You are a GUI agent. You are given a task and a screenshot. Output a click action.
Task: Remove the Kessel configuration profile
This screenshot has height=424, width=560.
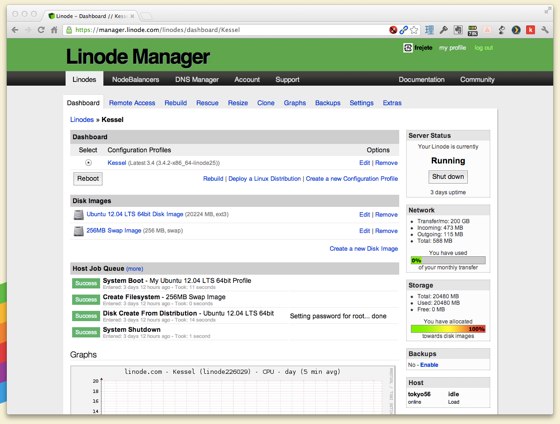[386, 163]
